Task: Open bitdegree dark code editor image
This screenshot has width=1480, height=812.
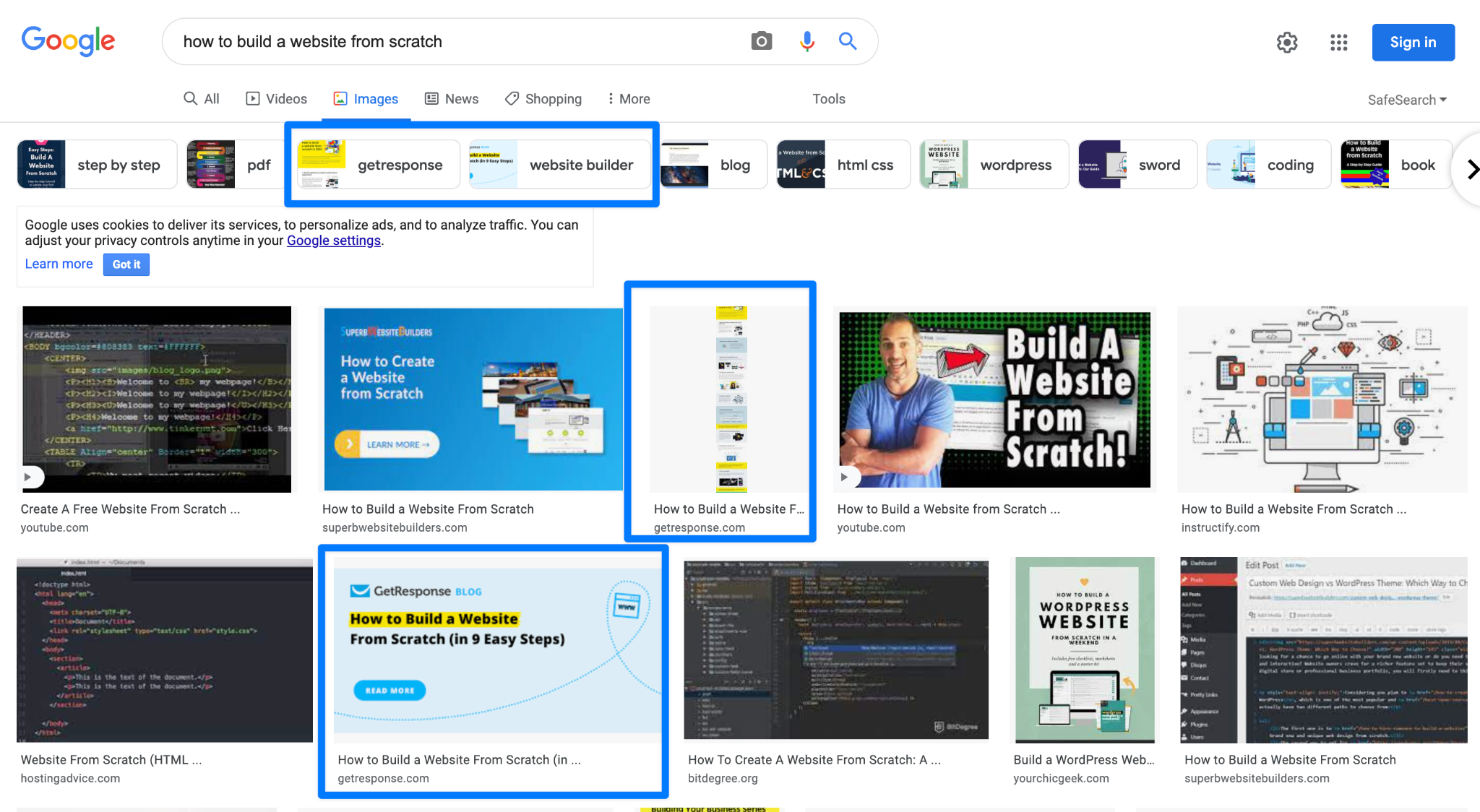Action: [x=836, y=650]
